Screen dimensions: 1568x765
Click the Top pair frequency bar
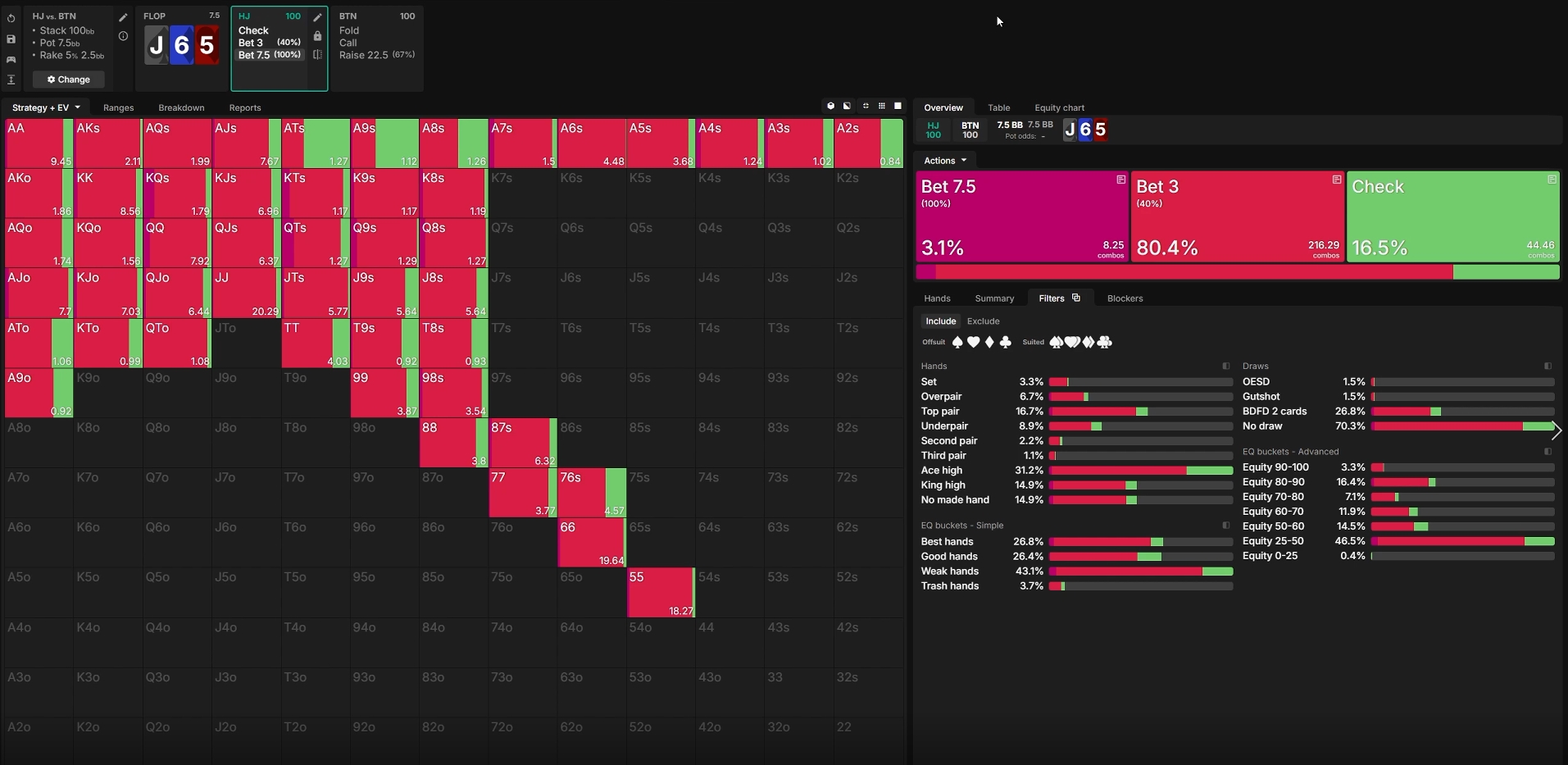[1140, 412]
